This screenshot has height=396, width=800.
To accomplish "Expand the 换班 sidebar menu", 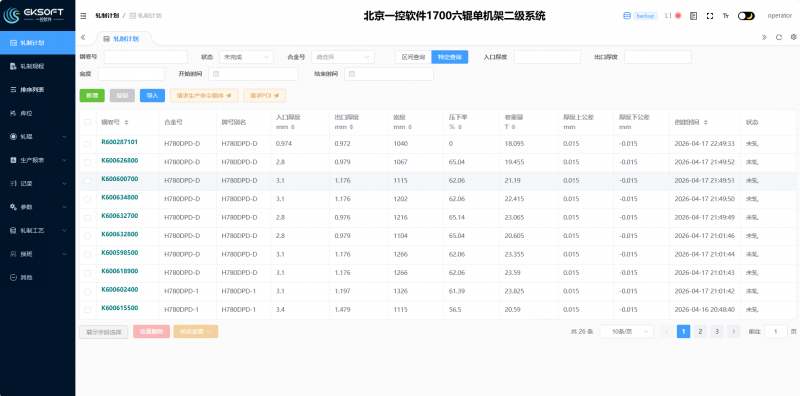I will [38, 254].
